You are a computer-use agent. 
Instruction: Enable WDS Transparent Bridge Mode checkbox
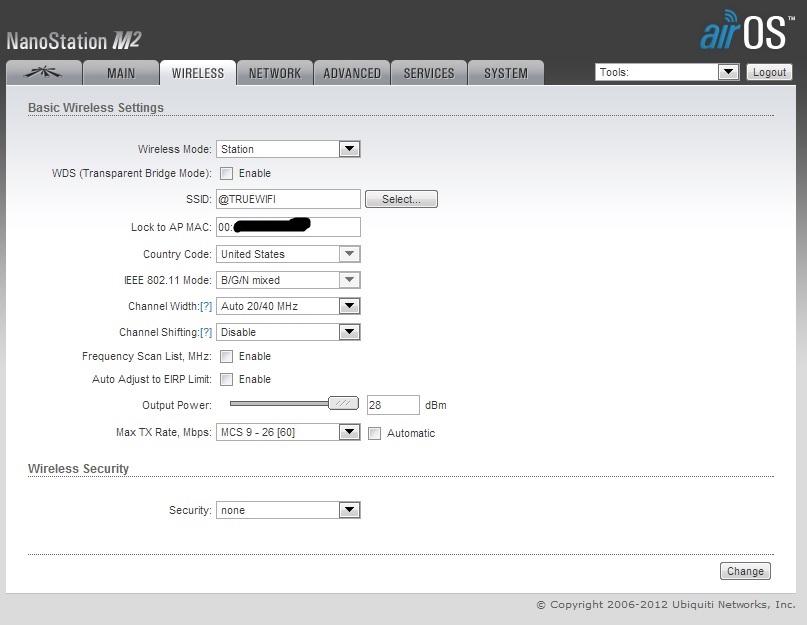click(226, 173)
